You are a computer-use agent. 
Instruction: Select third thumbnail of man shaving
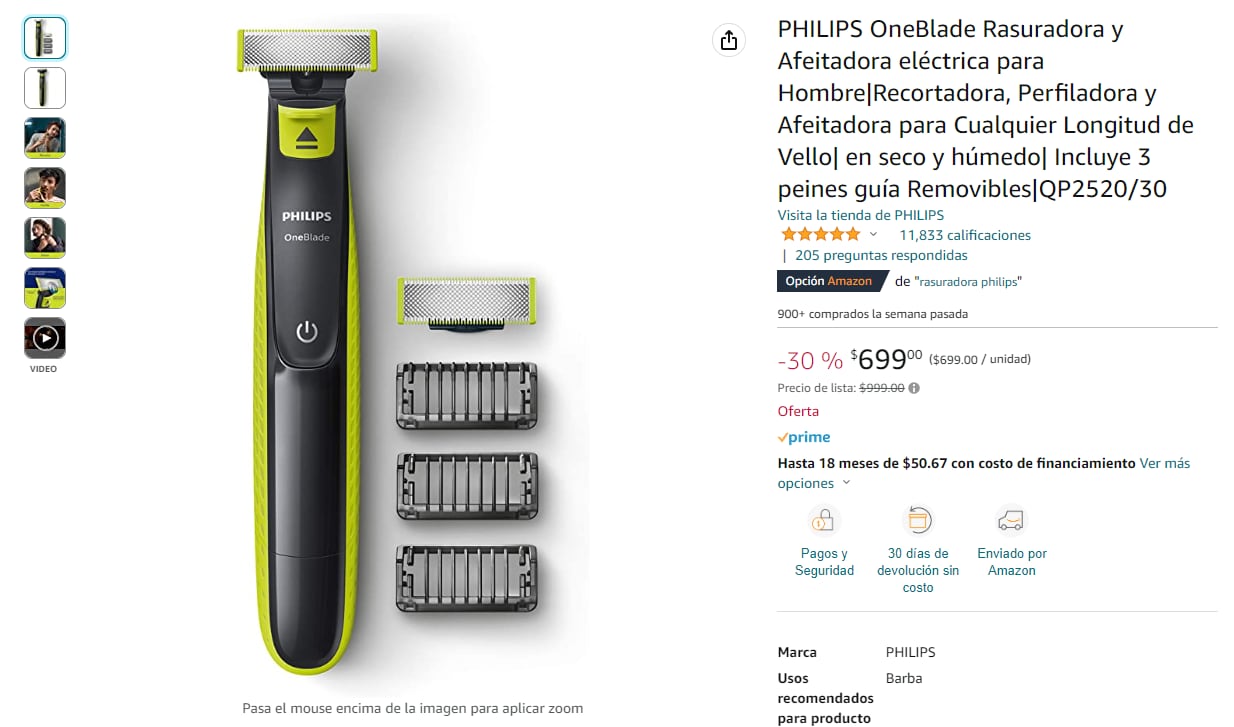pyautogui.click(x=45, y=138)
